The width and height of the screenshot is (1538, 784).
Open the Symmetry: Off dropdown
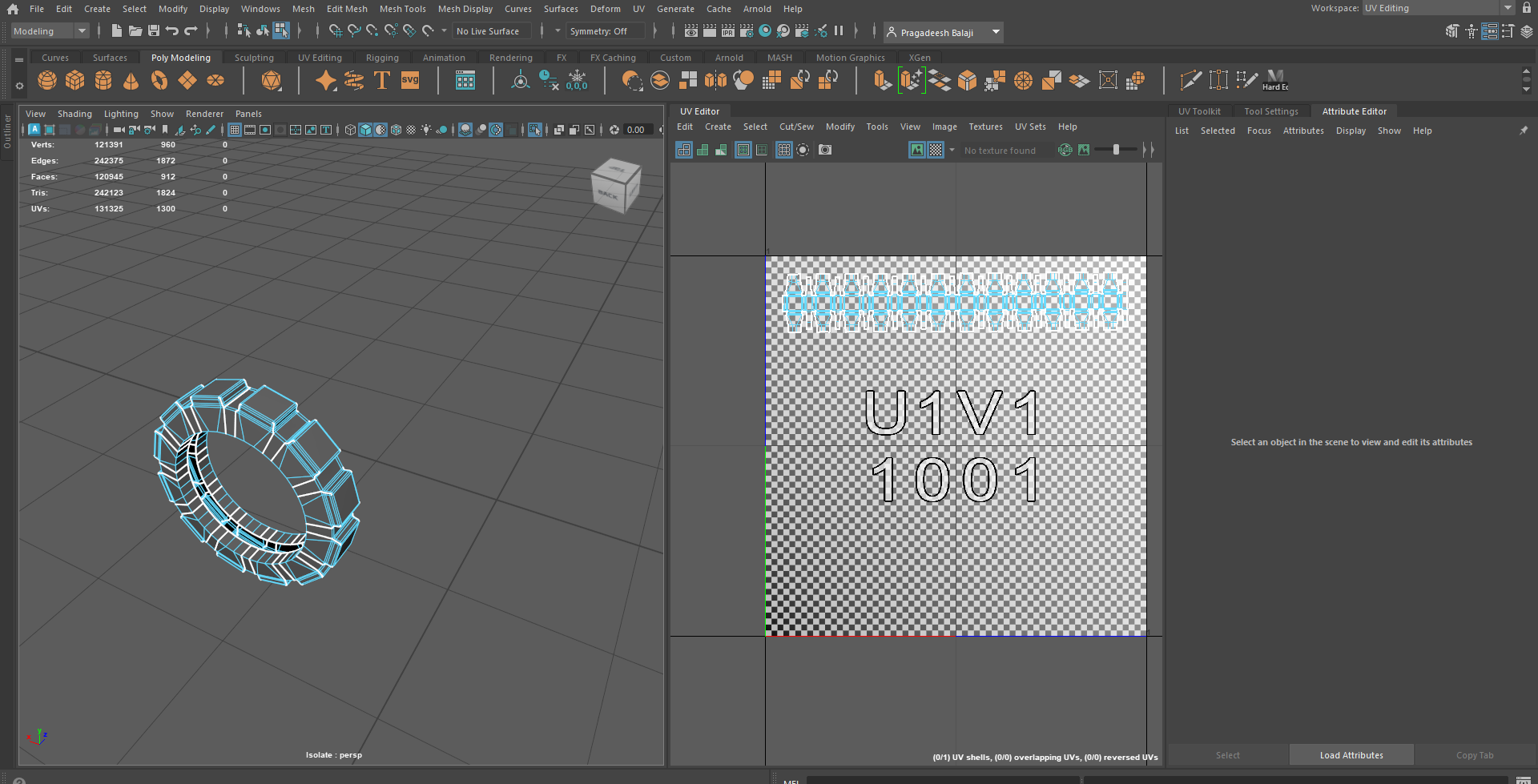[606, 31]
